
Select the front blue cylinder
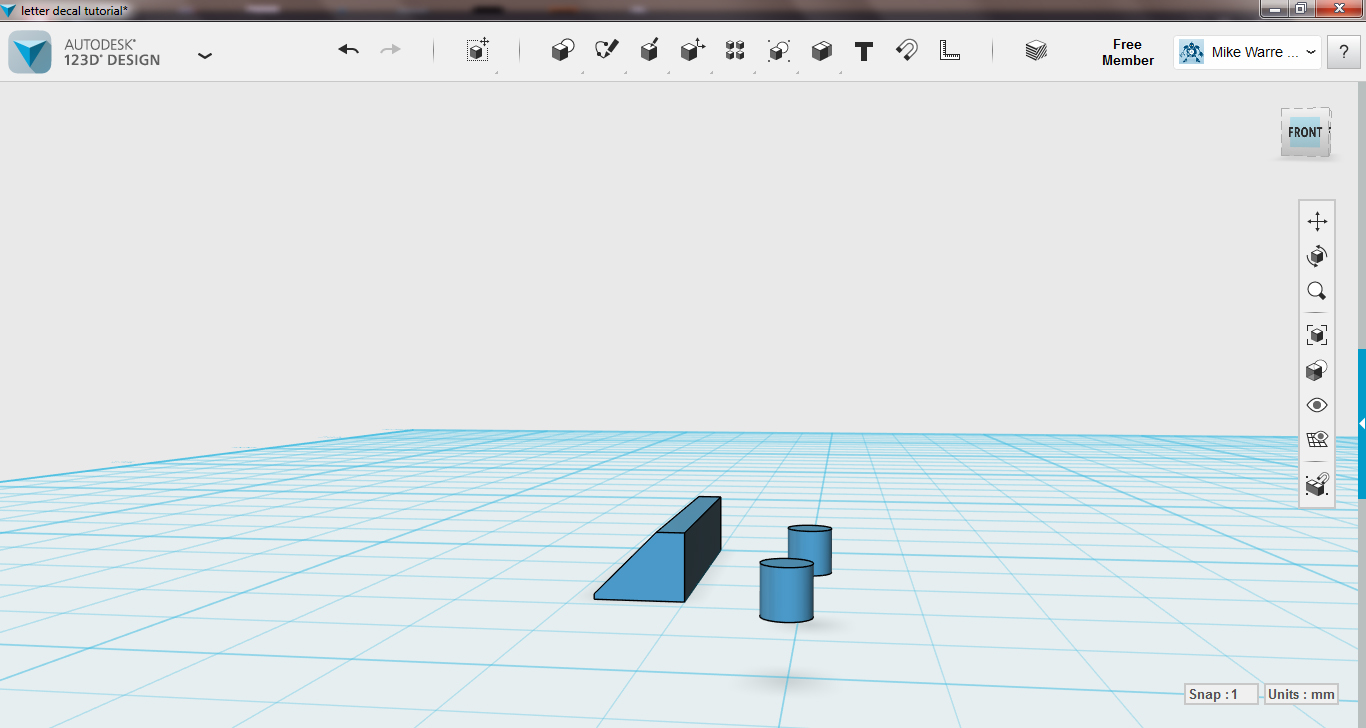tap(786, 591)
